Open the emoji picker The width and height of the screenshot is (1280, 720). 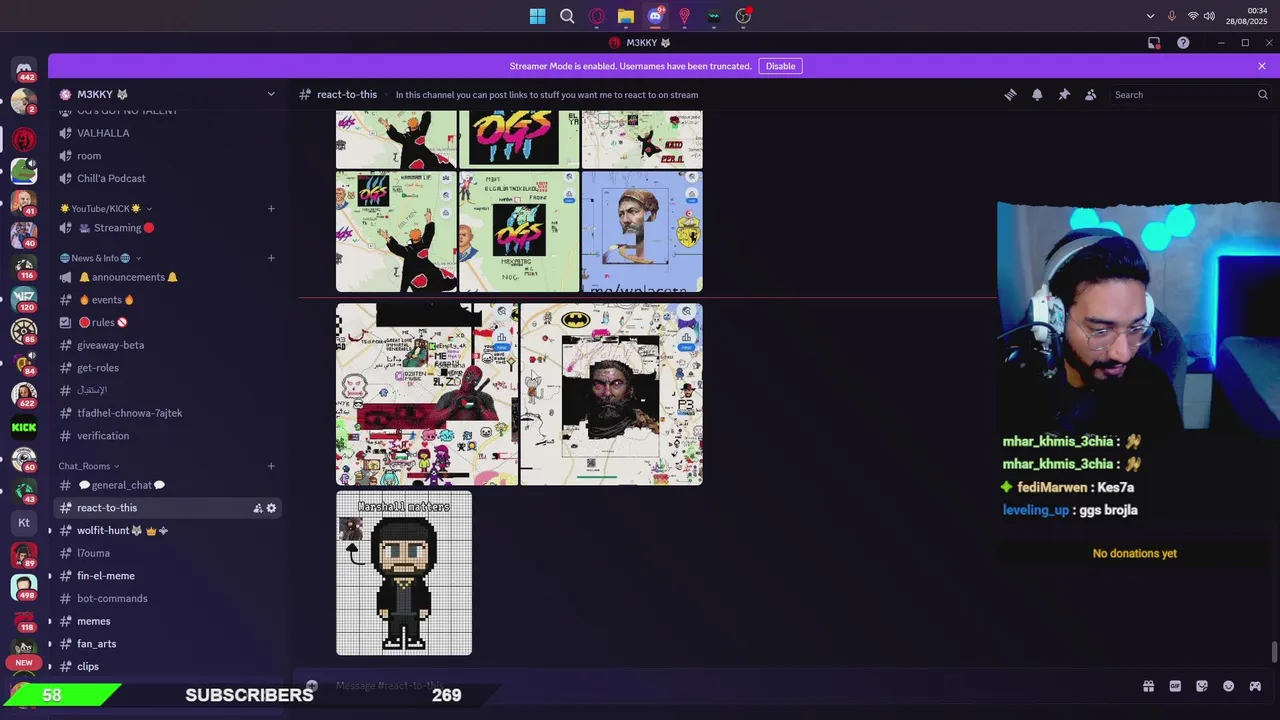pos(1229,686)
